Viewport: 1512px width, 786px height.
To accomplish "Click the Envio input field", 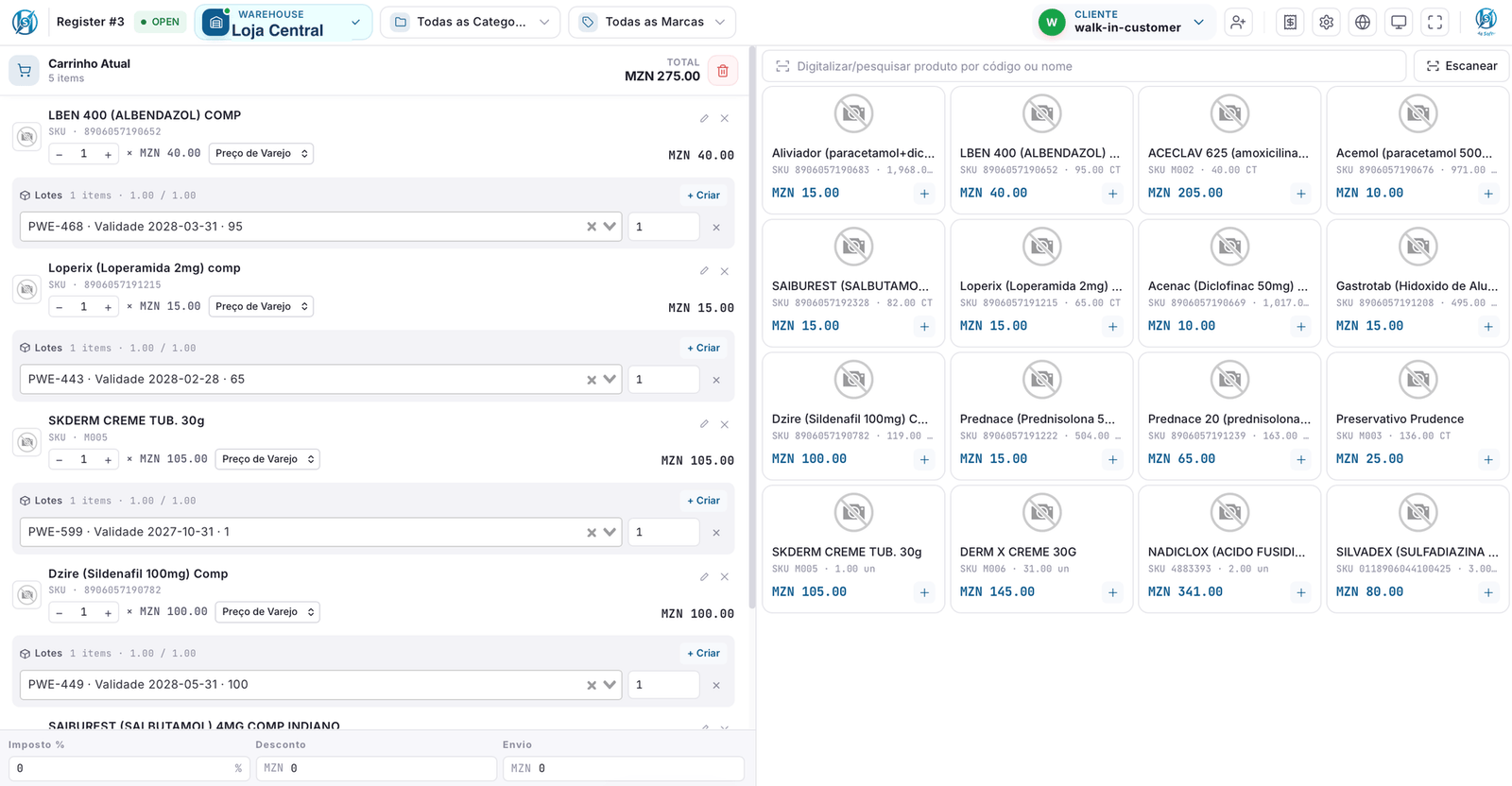I will coord(623,768).
